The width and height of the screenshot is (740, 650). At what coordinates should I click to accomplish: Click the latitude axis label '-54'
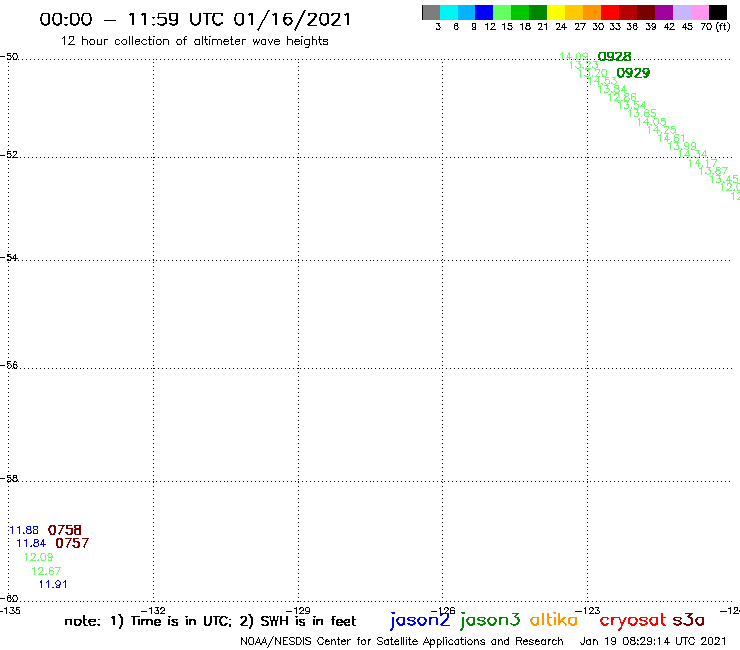[x=9, y=257]
